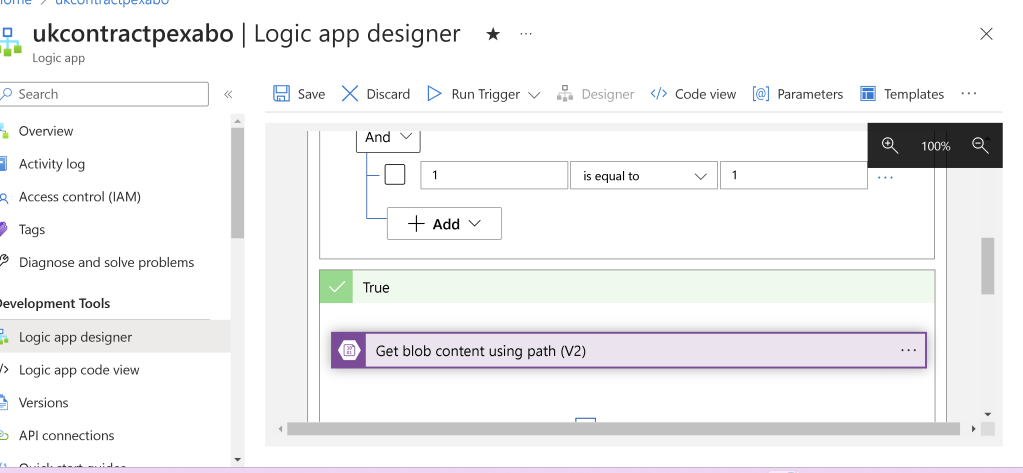Click into the sidebar Search box
The height and width of the screenshot is (473, 1023).
(x=104, y=94)
